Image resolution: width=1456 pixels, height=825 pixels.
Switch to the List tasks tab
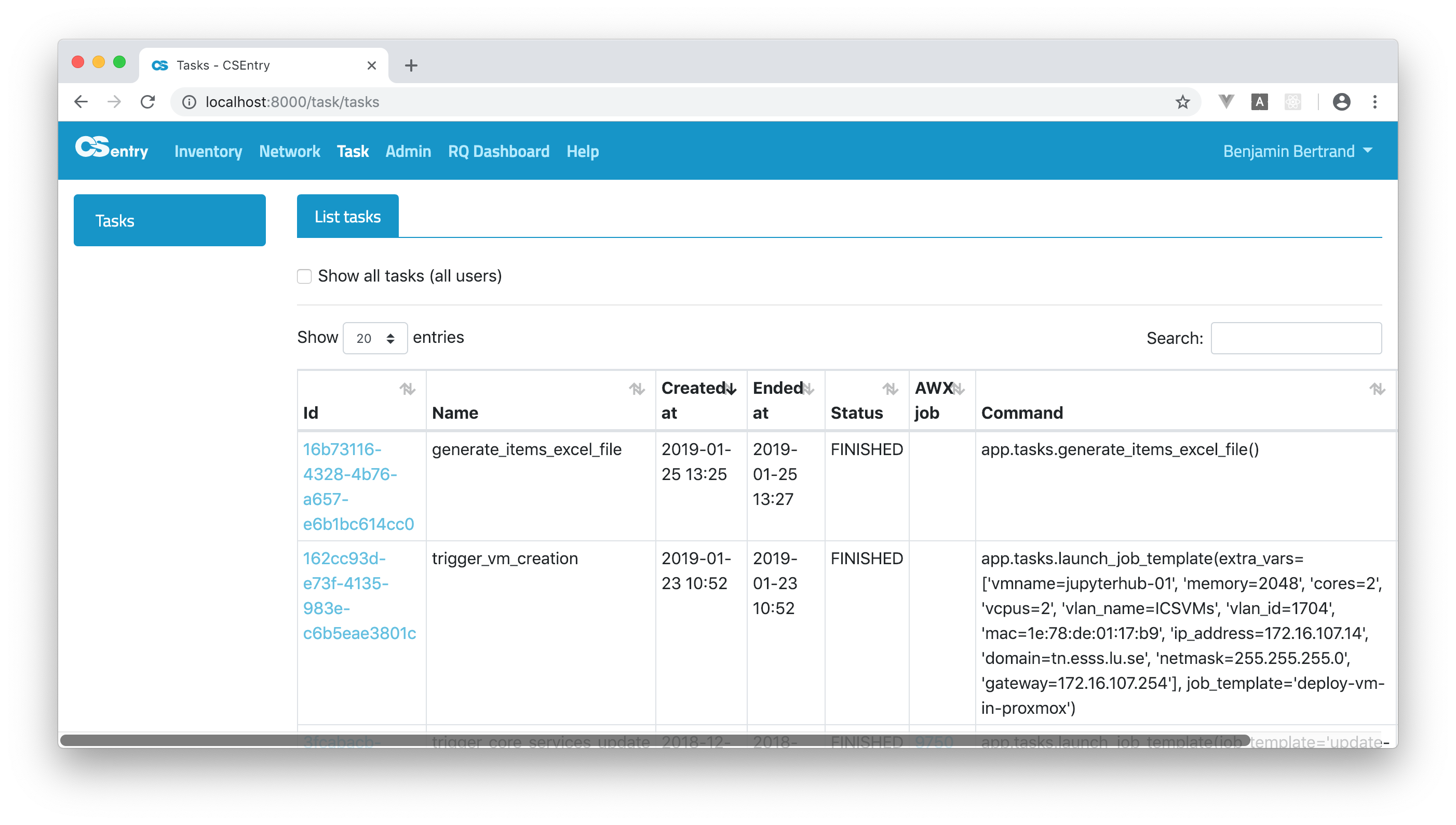pos(347,217)
